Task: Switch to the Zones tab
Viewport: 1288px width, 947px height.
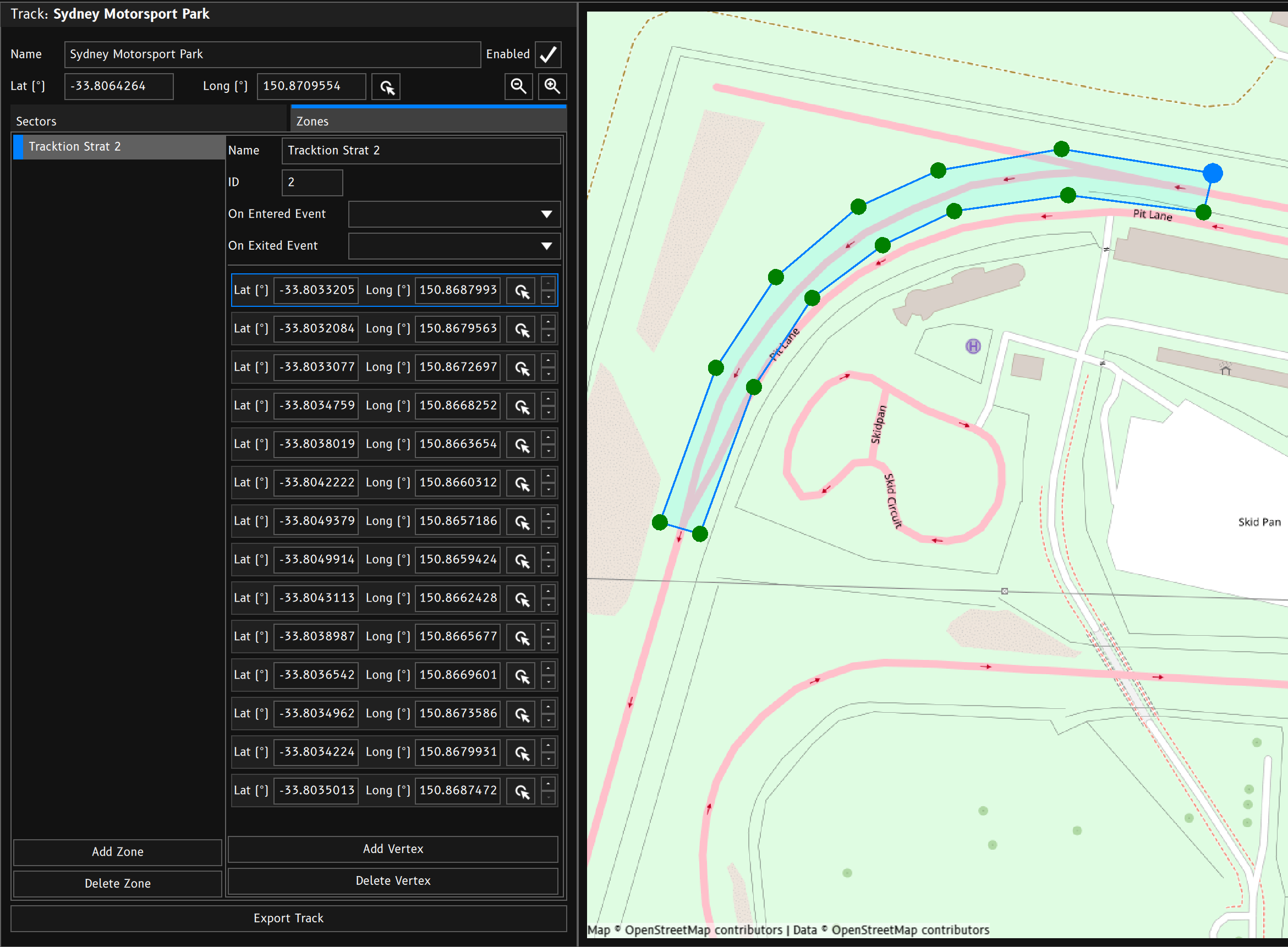Action: tap(429, 120)
